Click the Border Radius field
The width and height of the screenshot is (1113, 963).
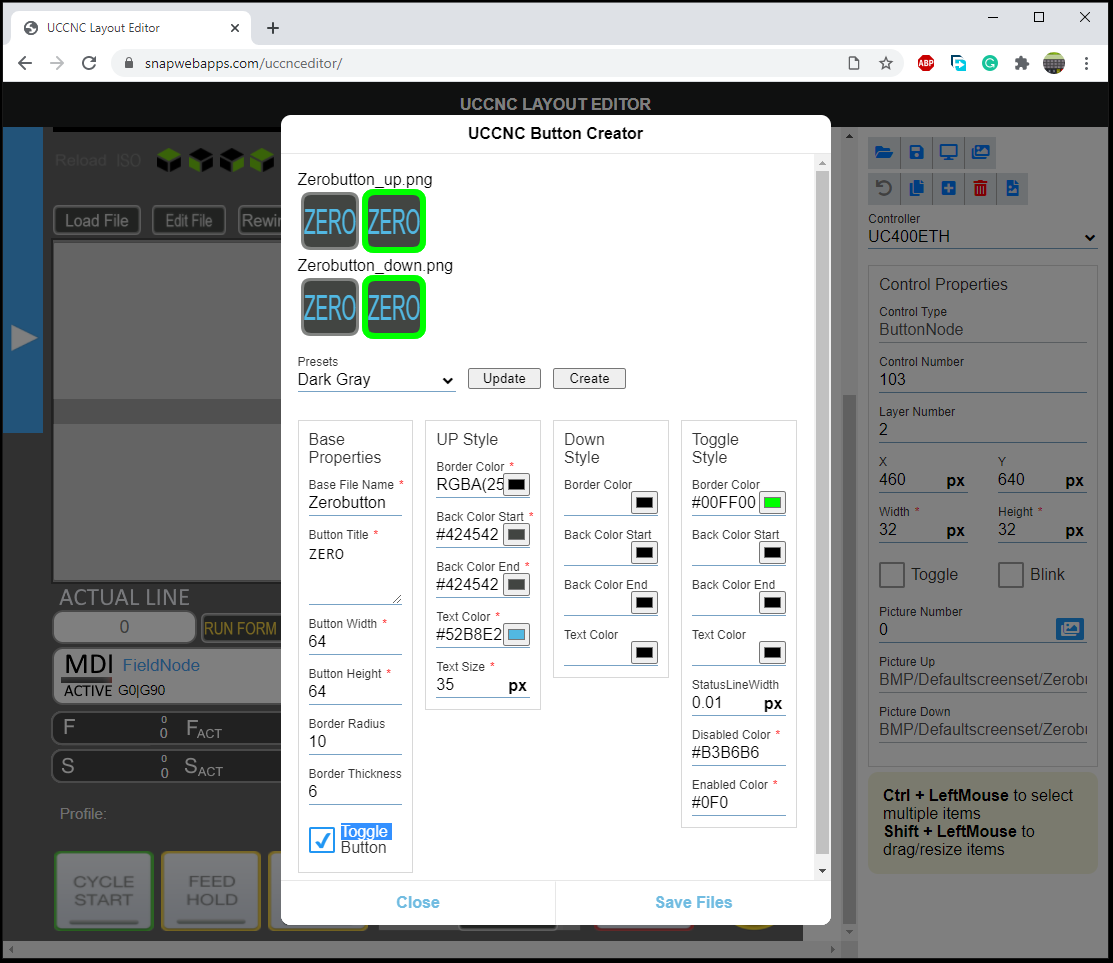pyautogui.click(x=355, y=742)
